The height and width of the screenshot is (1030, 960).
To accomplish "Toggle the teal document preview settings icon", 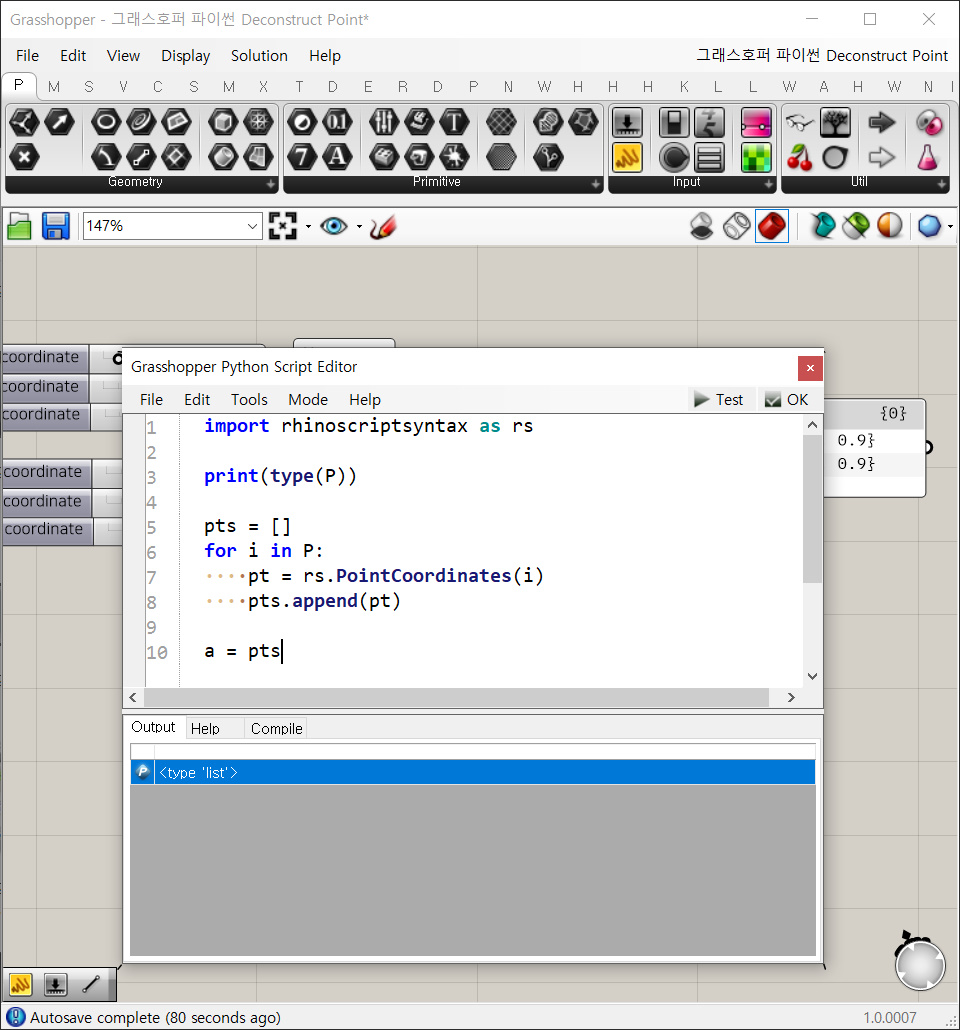I will [x=822, y=227].
